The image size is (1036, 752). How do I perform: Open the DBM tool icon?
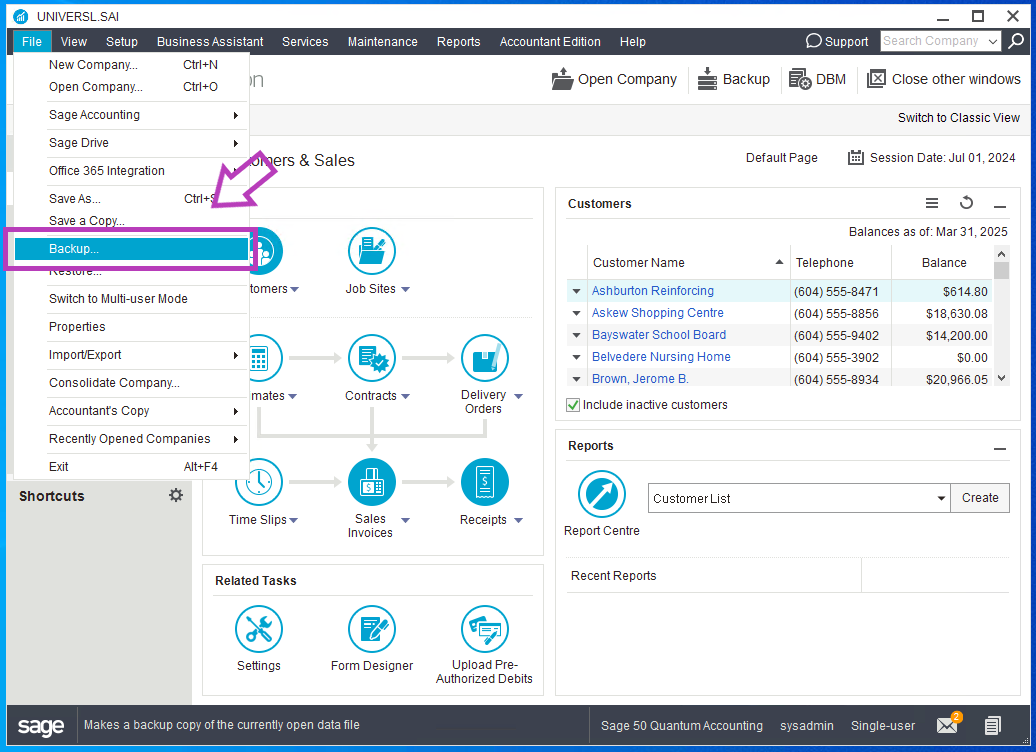point(800,79)
